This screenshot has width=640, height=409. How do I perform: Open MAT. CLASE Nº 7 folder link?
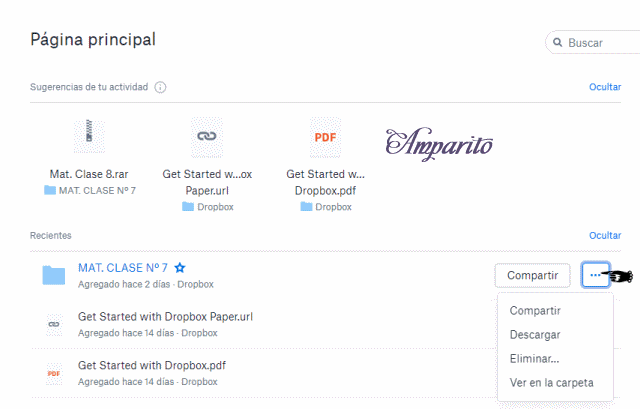point(123,268)
